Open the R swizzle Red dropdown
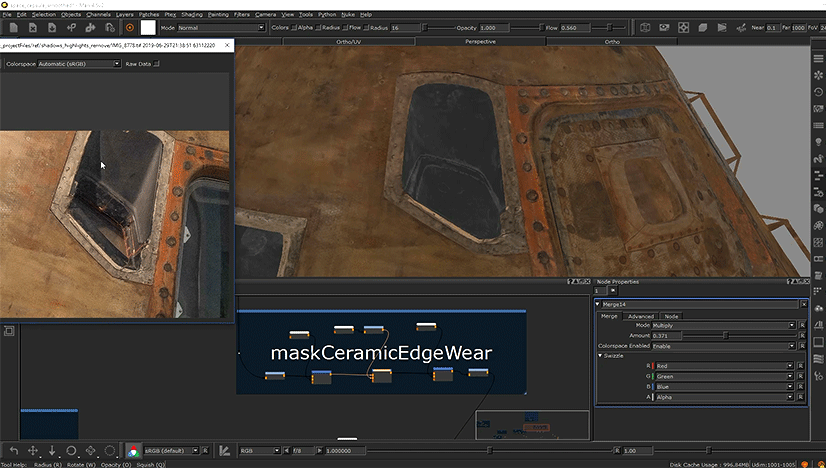The height and width of the screenshot is (468, 826). tap(724, 366)
